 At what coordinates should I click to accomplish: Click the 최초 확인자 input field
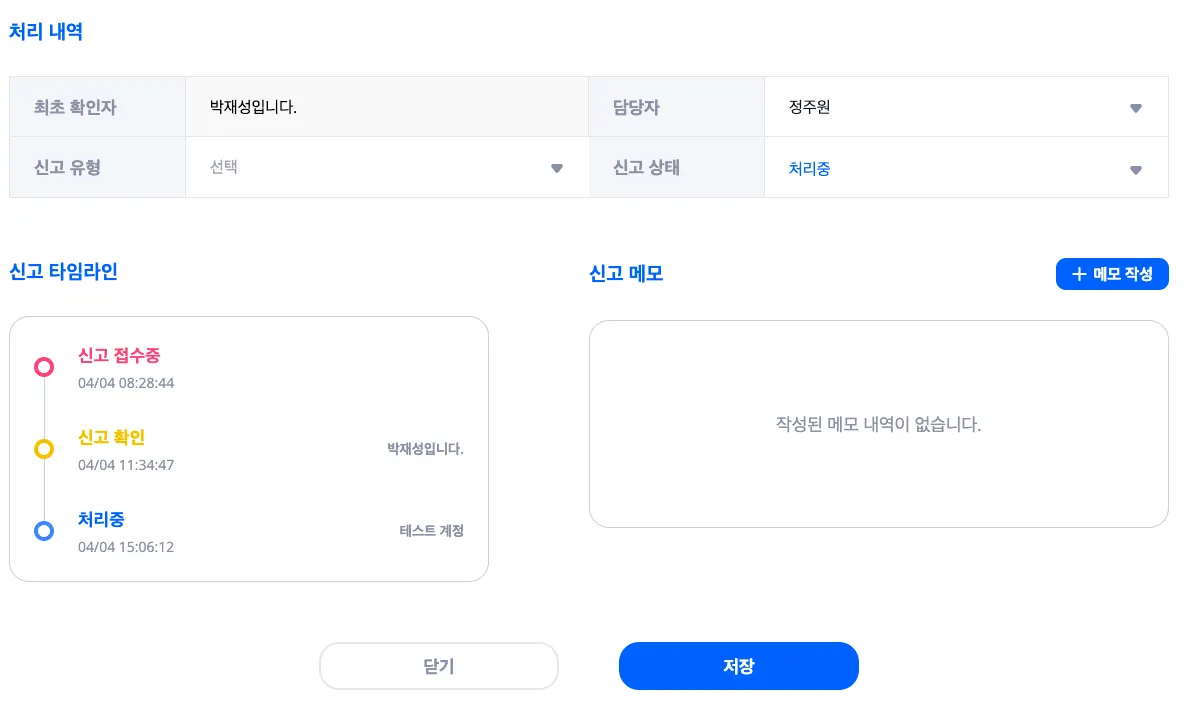pyautogui.click(x=386, y=107)
